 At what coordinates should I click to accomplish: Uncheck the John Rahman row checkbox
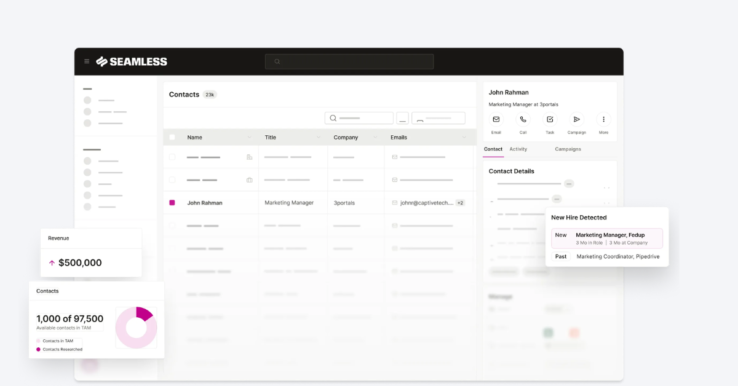point(172,203)
